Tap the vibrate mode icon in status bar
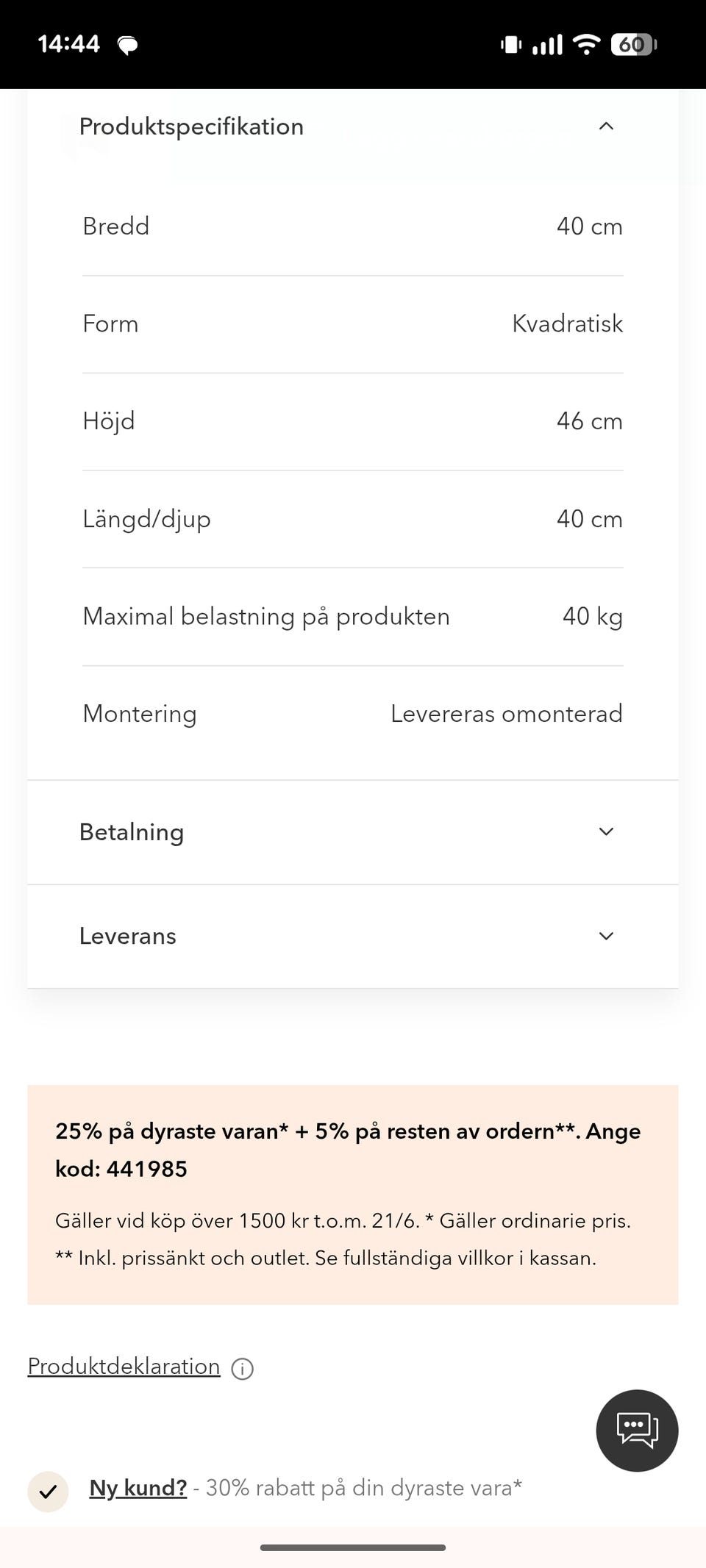The width and height of the screenshot is (706, 1568). [511, 45]
